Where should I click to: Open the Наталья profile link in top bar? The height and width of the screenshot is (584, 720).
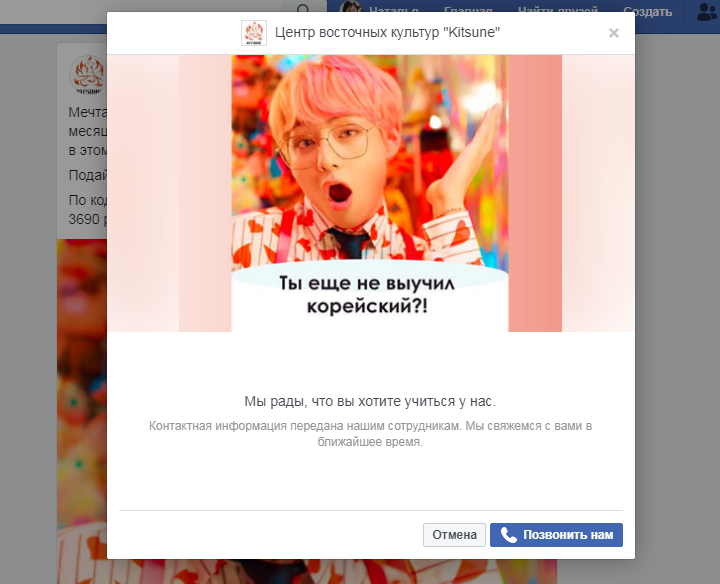pyautogui.click(x=380, y=8)
